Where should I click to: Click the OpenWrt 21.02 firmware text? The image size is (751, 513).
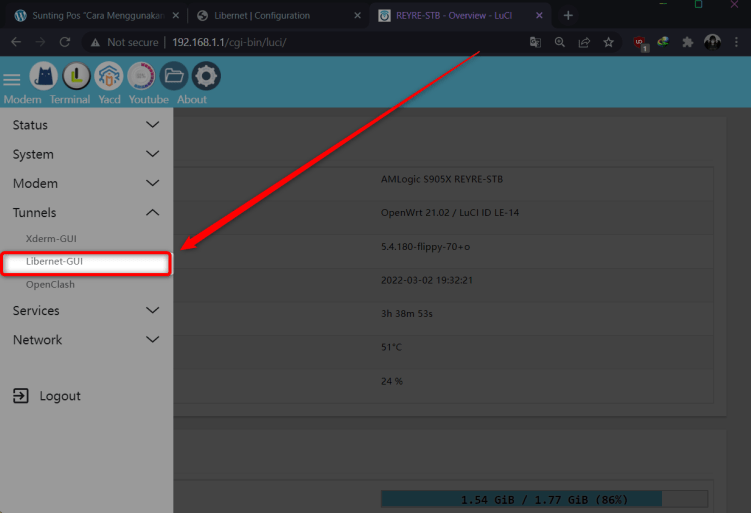(x=450, y=213)
